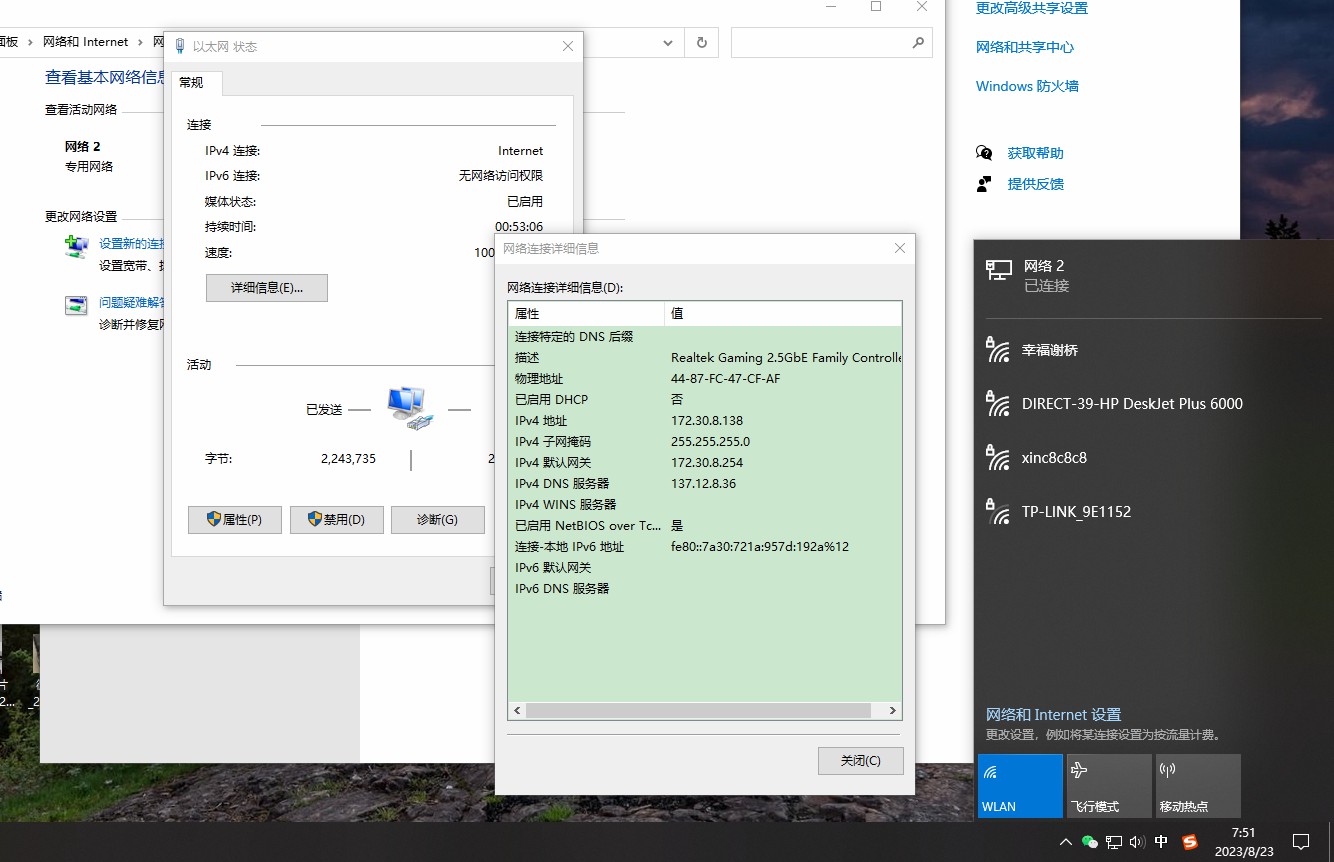The width and height of the screenshot is (1334, 862).
Task: Click the refresh icon beside the address bar
Action: 701,43
